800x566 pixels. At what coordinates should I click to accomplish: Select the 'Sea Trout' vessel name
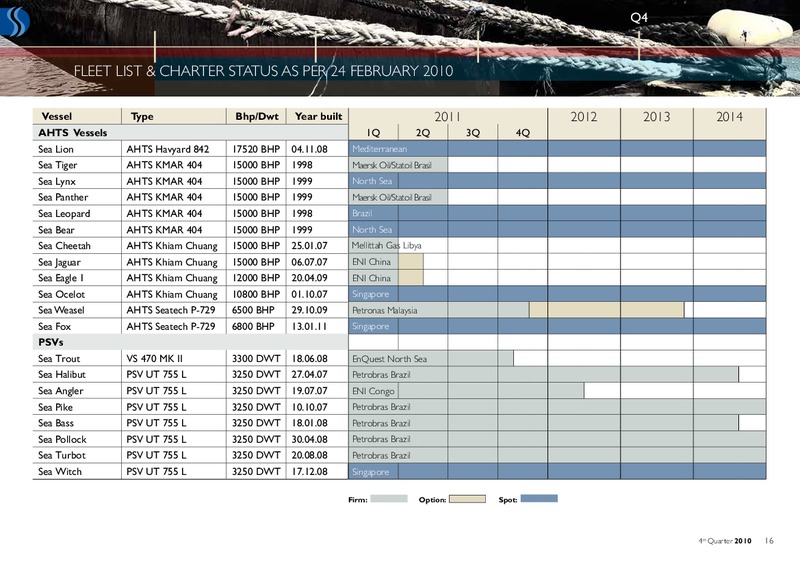coord(59,358)
